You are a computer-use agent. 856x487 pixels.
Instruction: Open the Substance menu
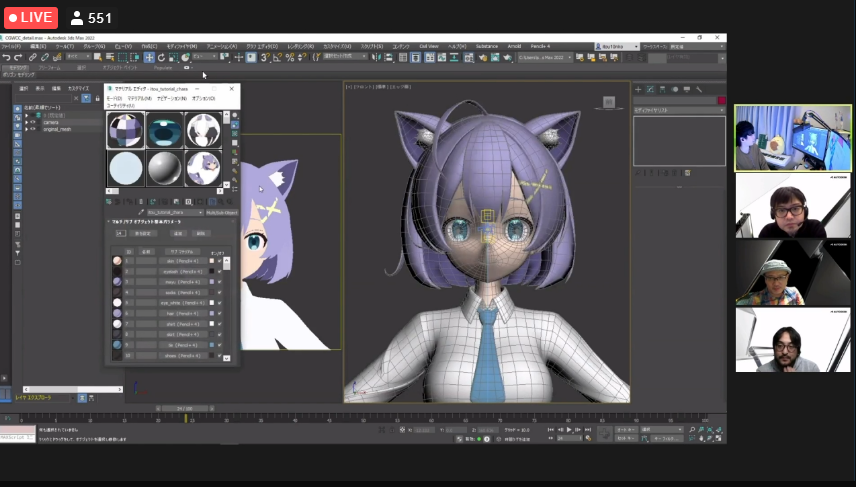point(486,46)
